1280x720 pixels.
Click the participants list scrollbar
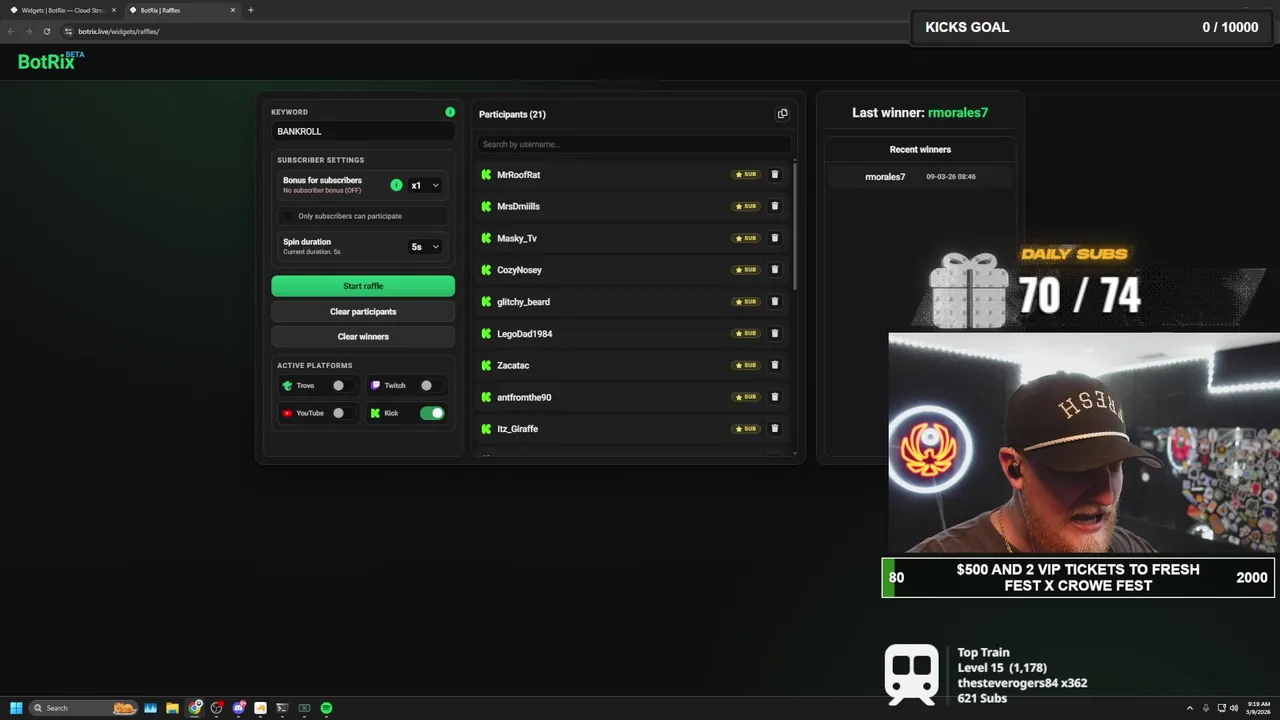(x=795, y=226)
